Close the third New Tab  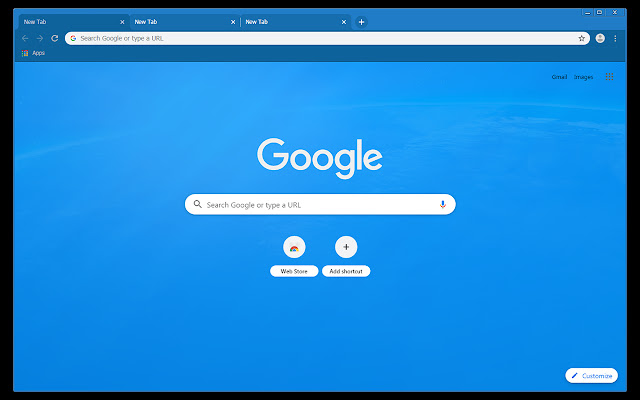(x=344, y=22)
